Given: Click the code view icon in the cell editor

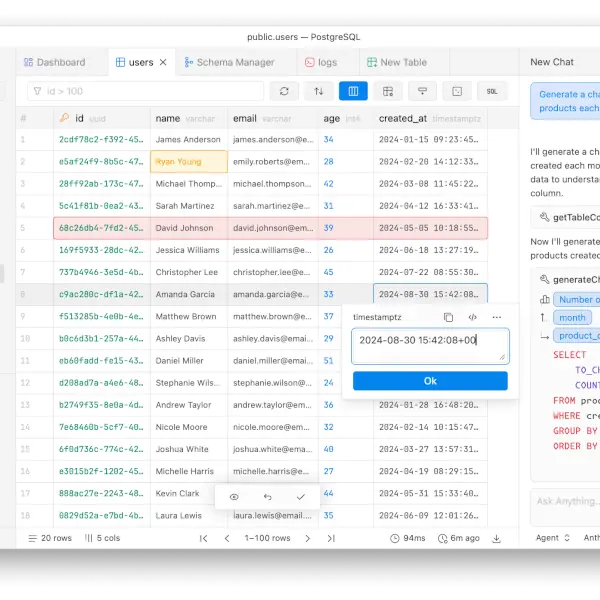Looking at the screenshot, I should pyautogui.click(x=472, y=317).
